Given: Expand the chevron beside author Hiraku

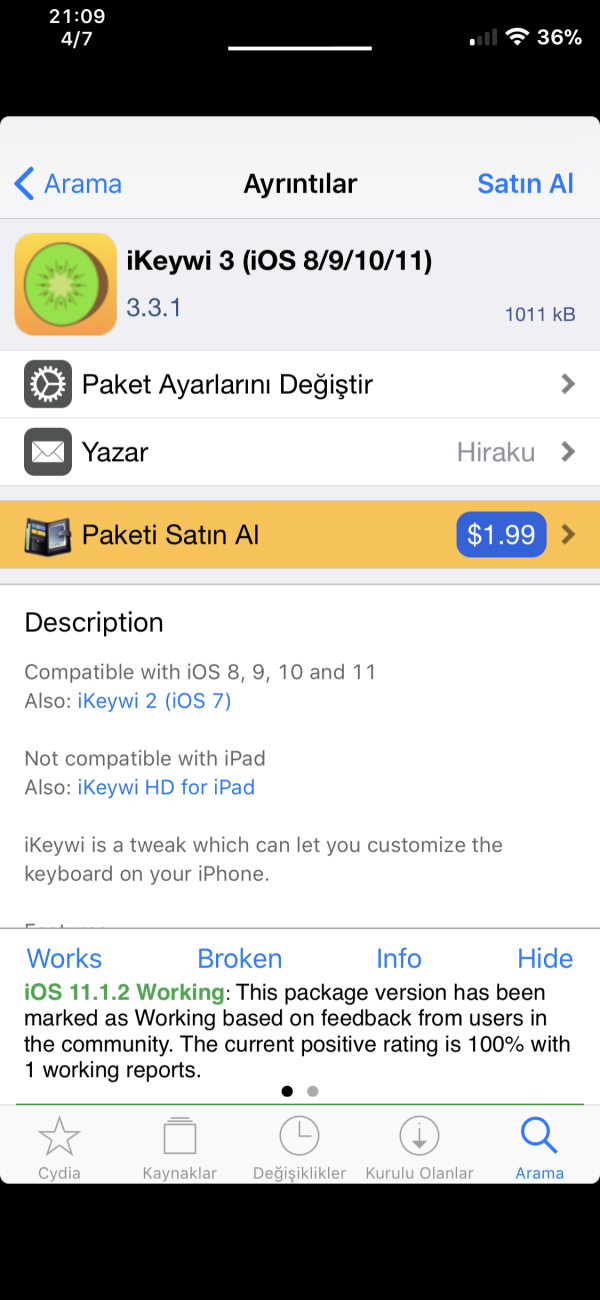Looking at the screenshot, I should [x=568, y=452].
